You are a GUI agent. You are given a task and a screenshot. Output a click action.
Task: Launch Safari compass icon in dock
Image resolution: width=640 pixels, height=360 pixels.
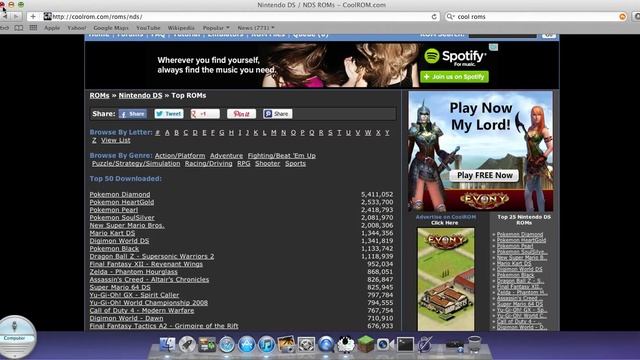pyautogui.click(x=227, y=344)
